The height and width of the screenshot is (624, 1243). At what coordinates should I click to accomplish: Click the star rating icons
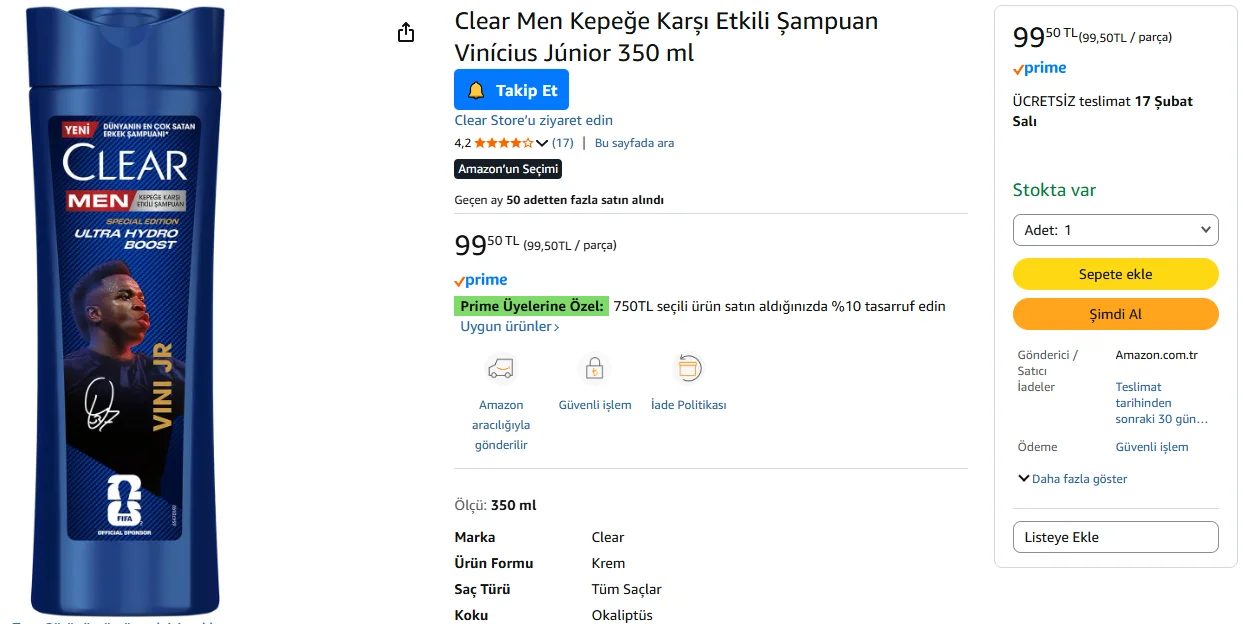point(503,143)
